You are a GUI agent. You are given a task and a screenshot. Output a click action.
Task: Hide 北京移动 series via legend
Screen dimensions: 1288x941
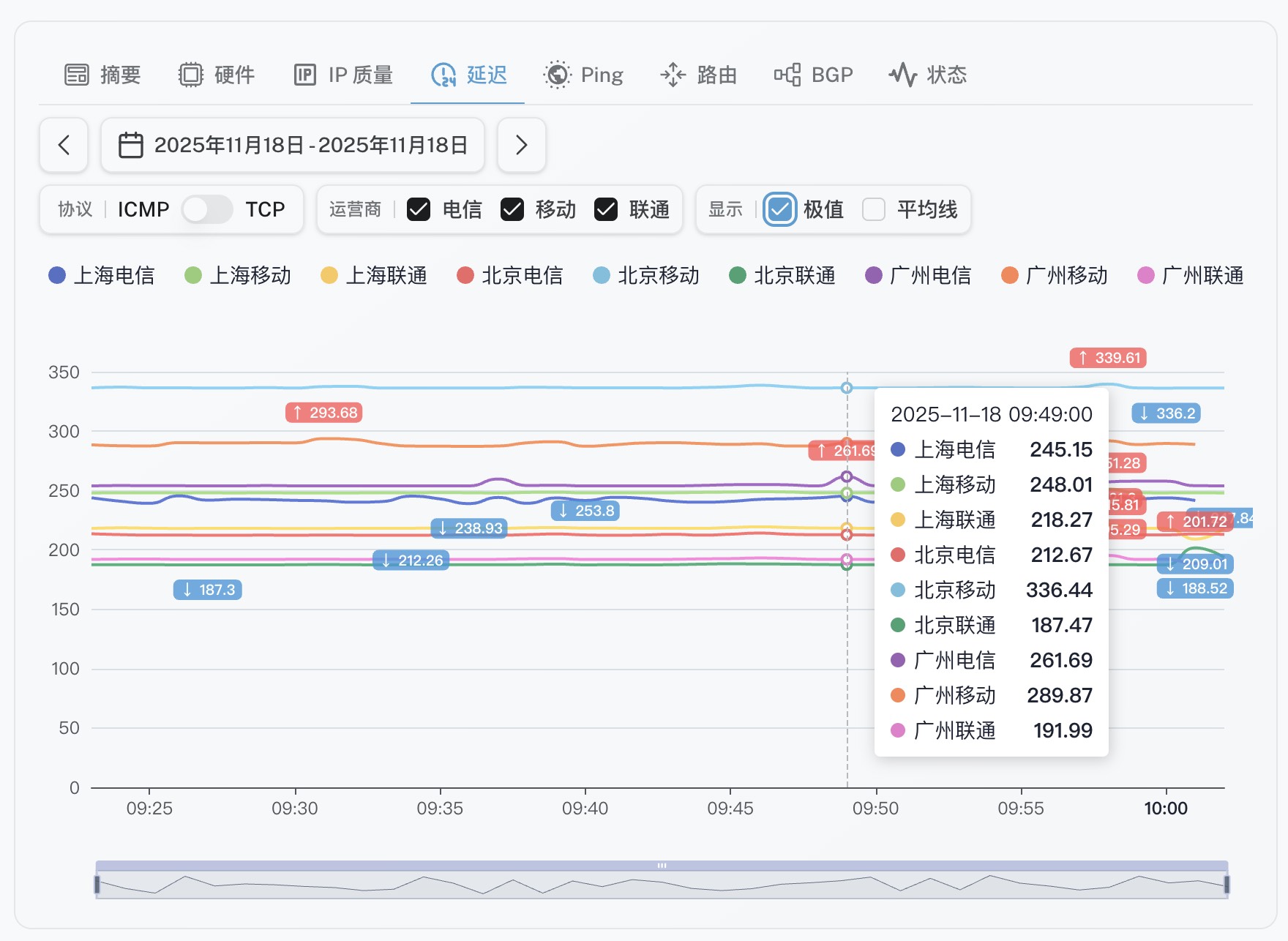[646, 276]
